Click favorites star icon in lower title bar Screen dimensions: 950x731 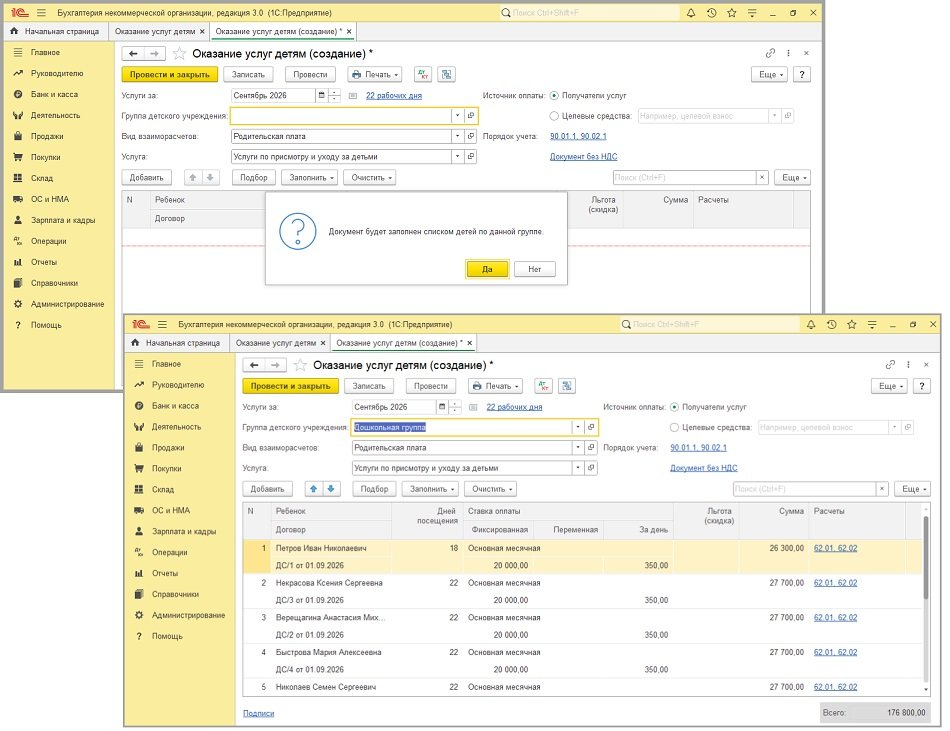click(851, 325)
